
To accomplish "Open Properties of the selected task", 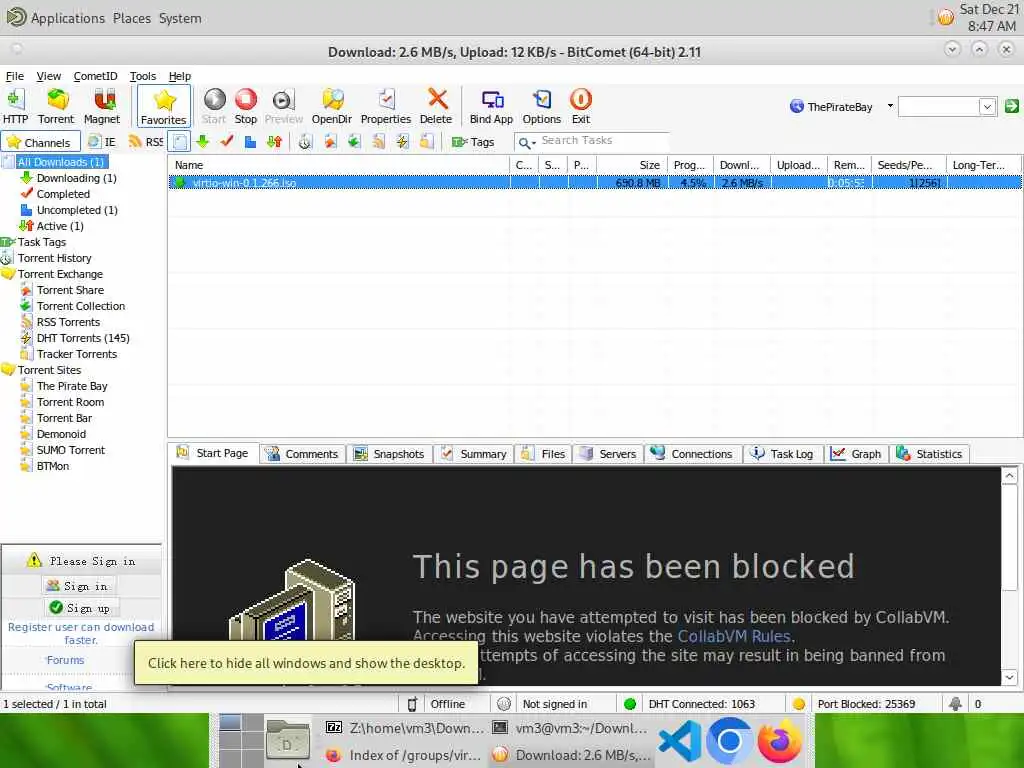I will tap(386, 106).
